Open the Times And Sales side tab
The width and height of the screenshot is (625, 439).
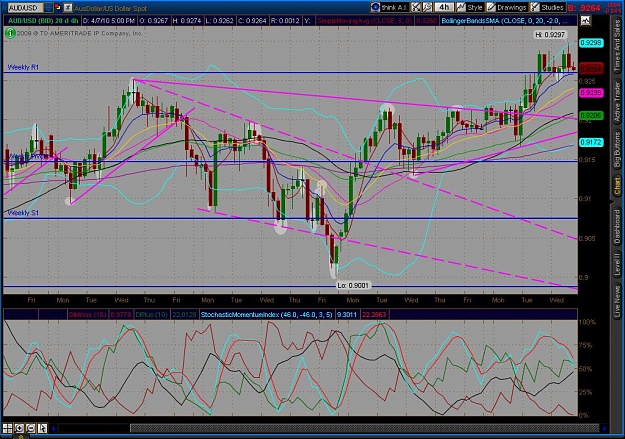[617, 46]
